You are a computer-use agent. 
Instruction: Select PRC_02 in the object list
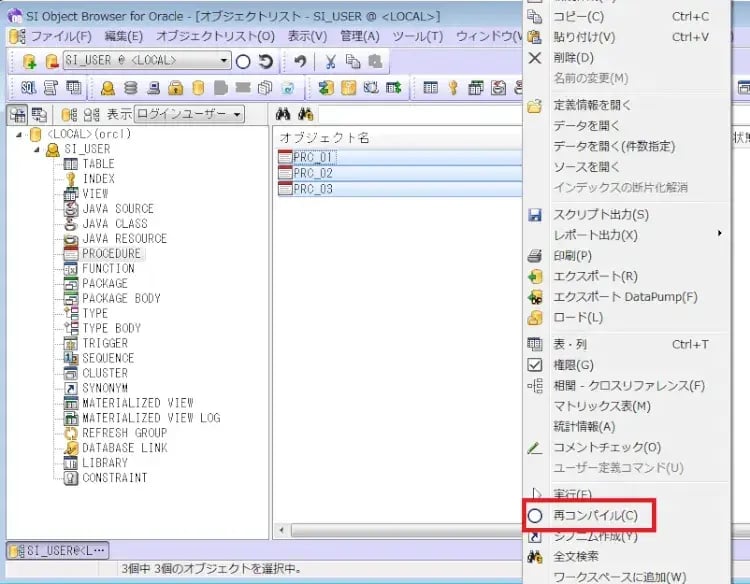pyautogui.click(x=313, y=173)
